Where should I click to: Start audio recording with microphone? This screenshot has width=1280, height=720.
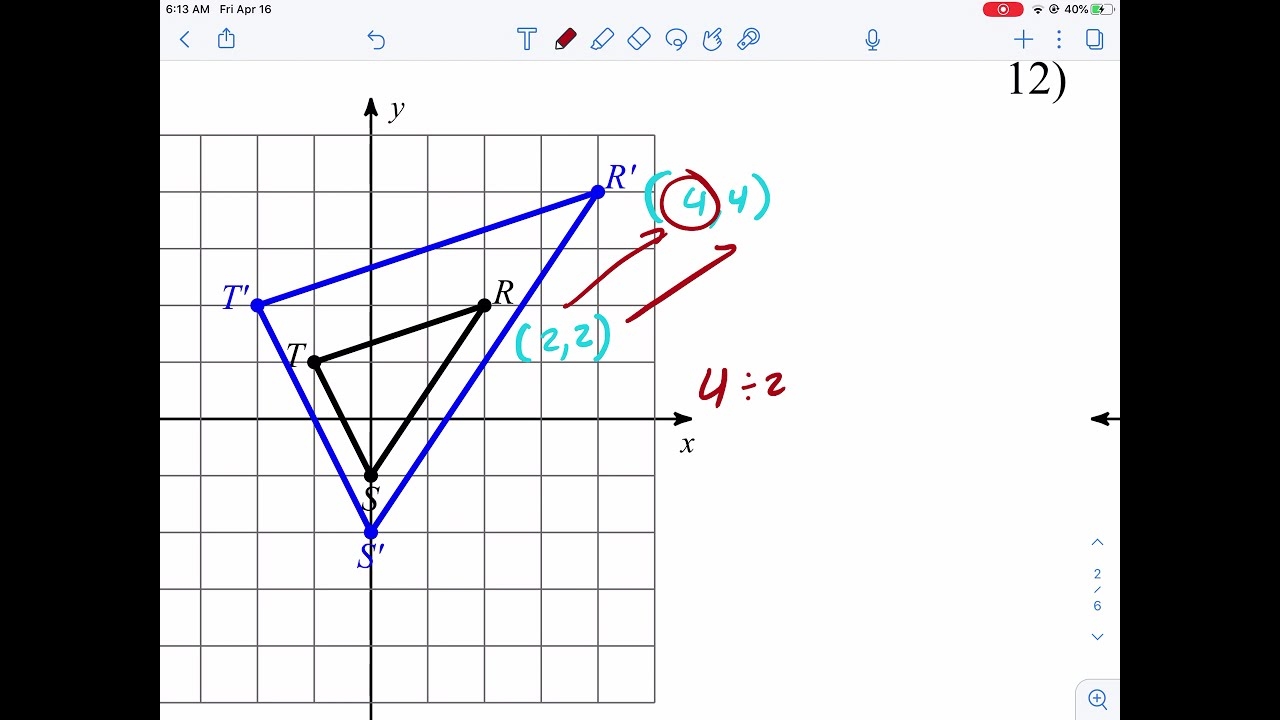872,39
